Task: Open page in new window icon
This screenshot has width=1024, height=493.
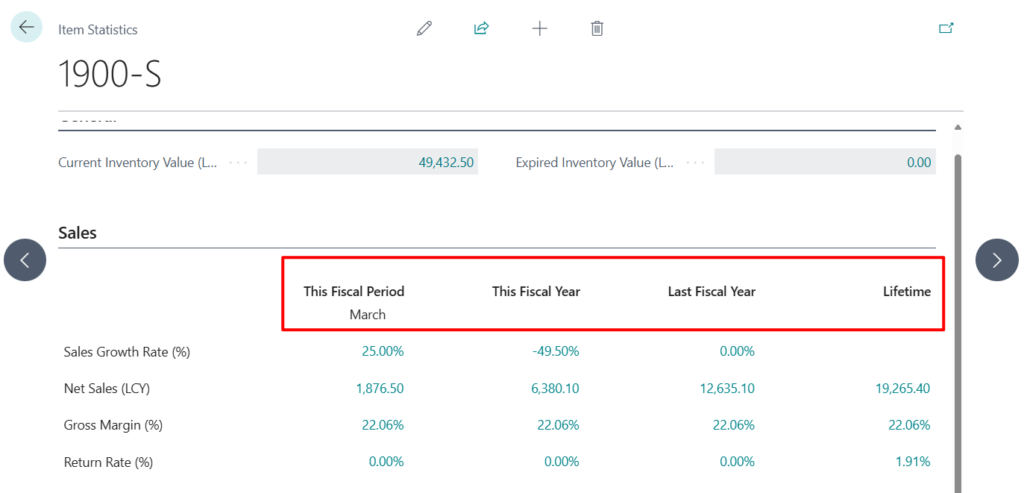Action: pyautogui.click(x=946, y=28)
